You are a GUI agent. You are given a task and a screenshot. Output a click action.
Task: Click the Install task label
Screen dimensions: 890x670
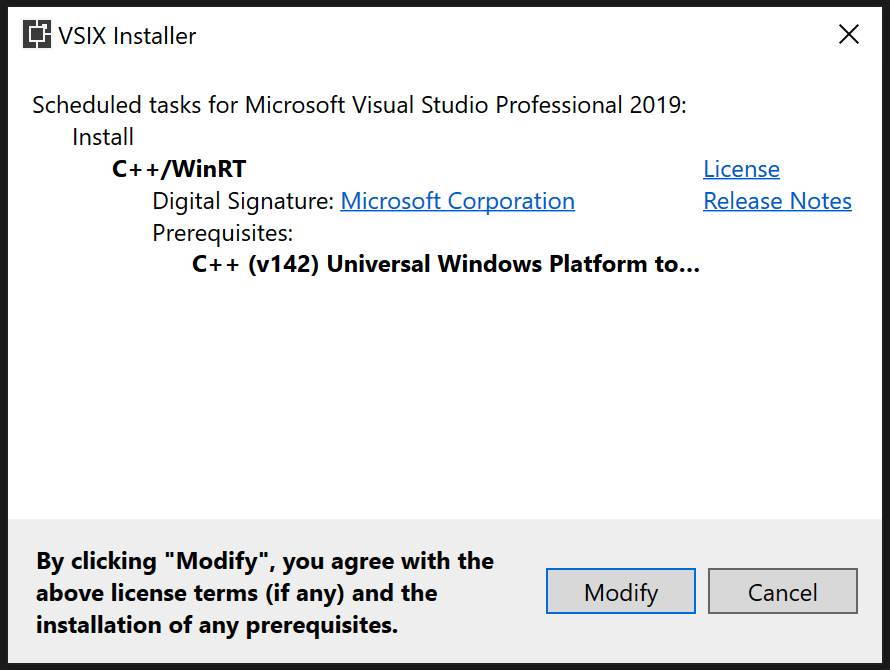point(102,136)
